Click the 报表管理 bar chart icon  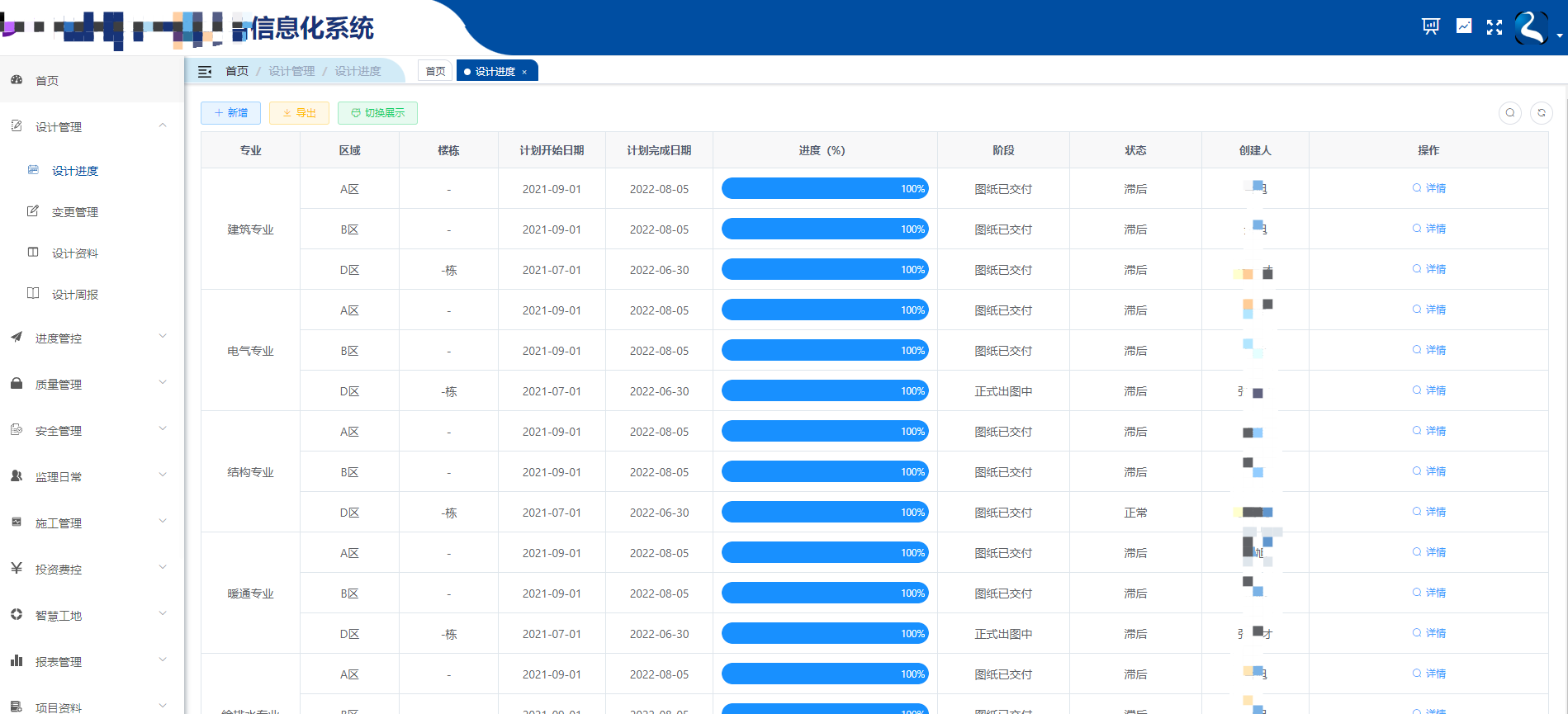coord(17,661)
